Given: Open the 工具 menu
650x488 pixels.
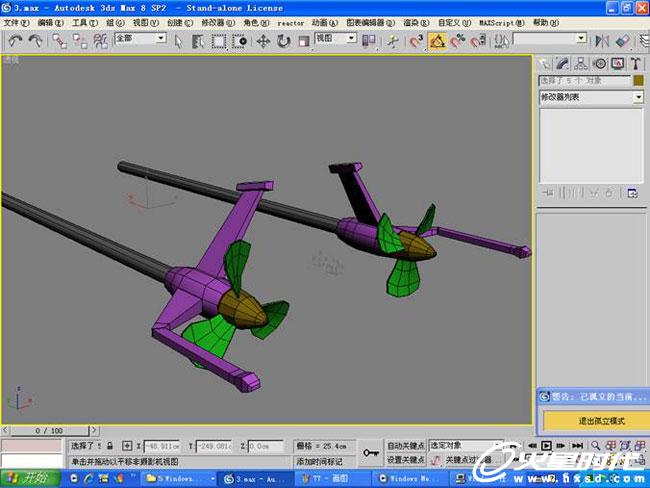Looking at the screenshot, I should pos(85,23).
